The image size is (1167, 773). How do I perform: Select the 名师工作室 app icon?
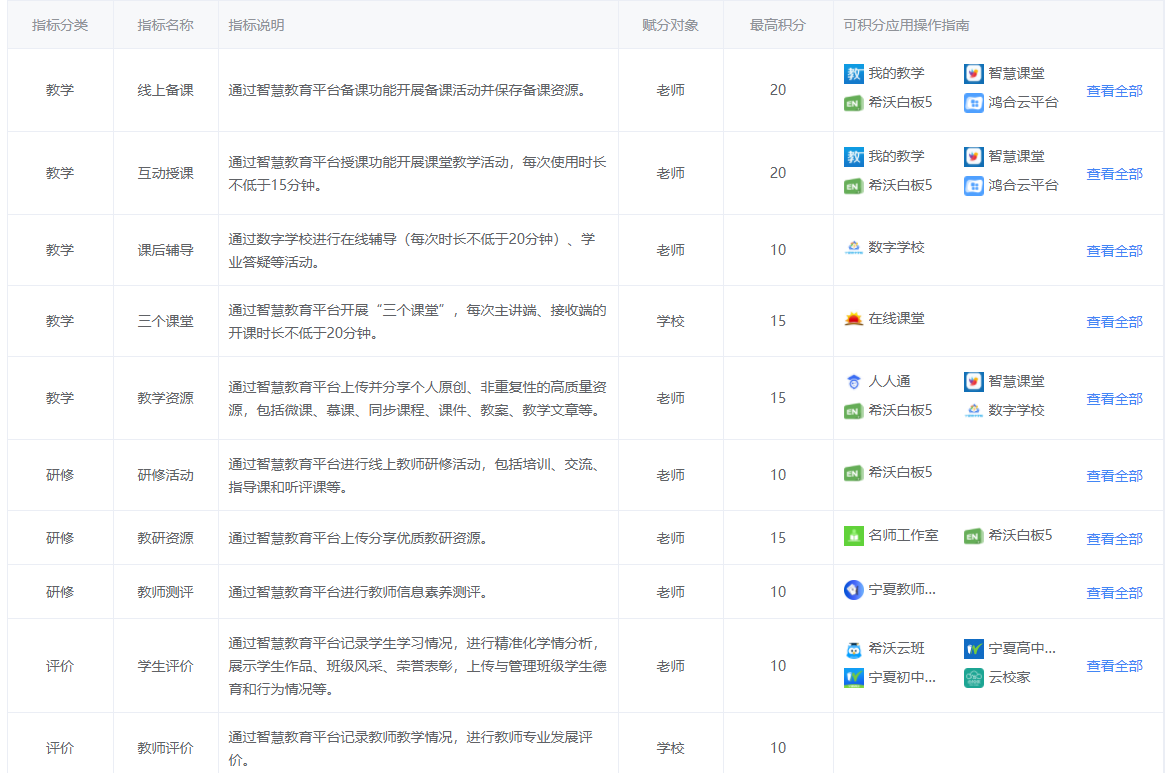coord(854,536)
